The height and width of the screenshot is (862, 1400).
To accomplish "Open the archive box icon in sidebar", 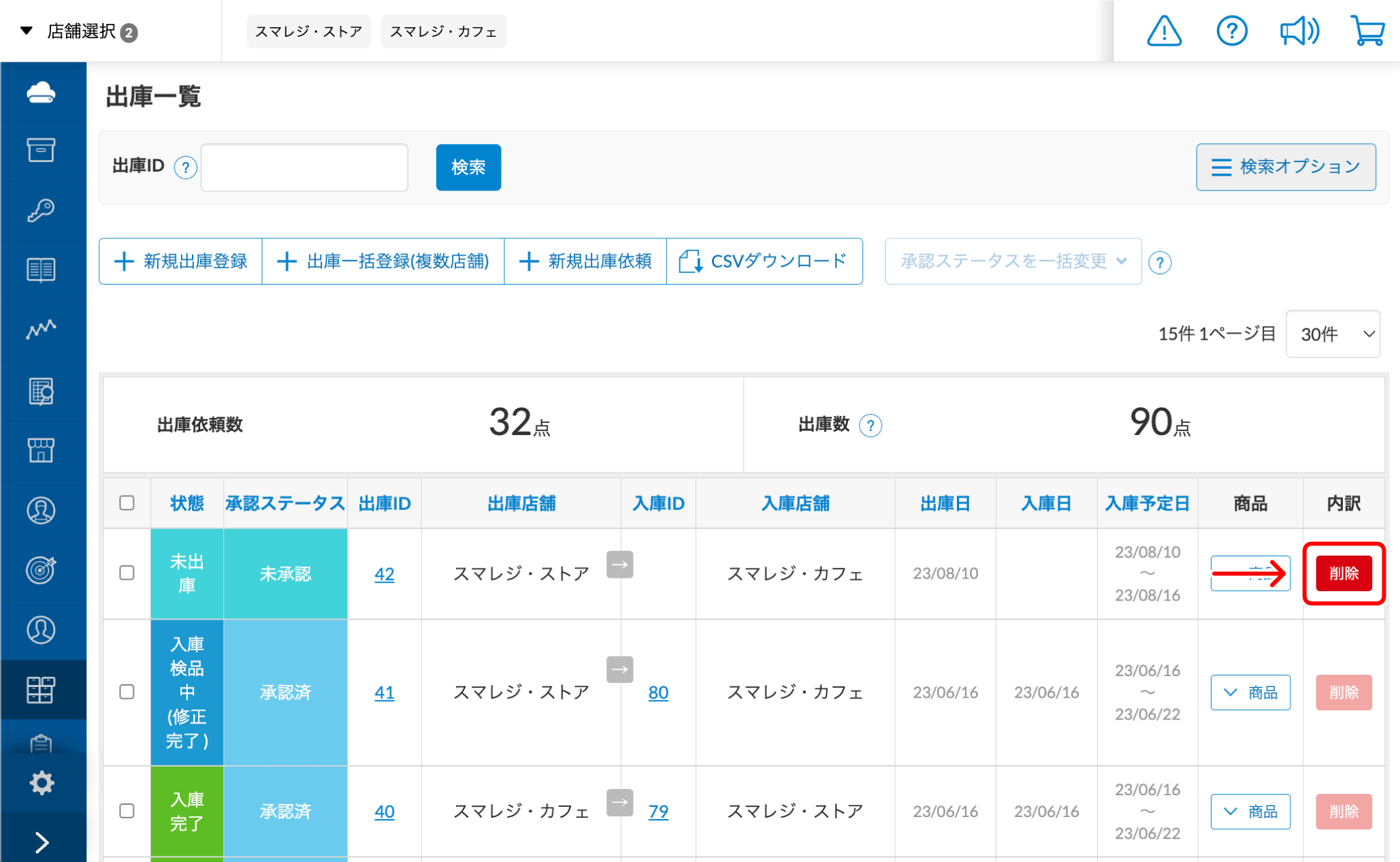I will point(41,150).
